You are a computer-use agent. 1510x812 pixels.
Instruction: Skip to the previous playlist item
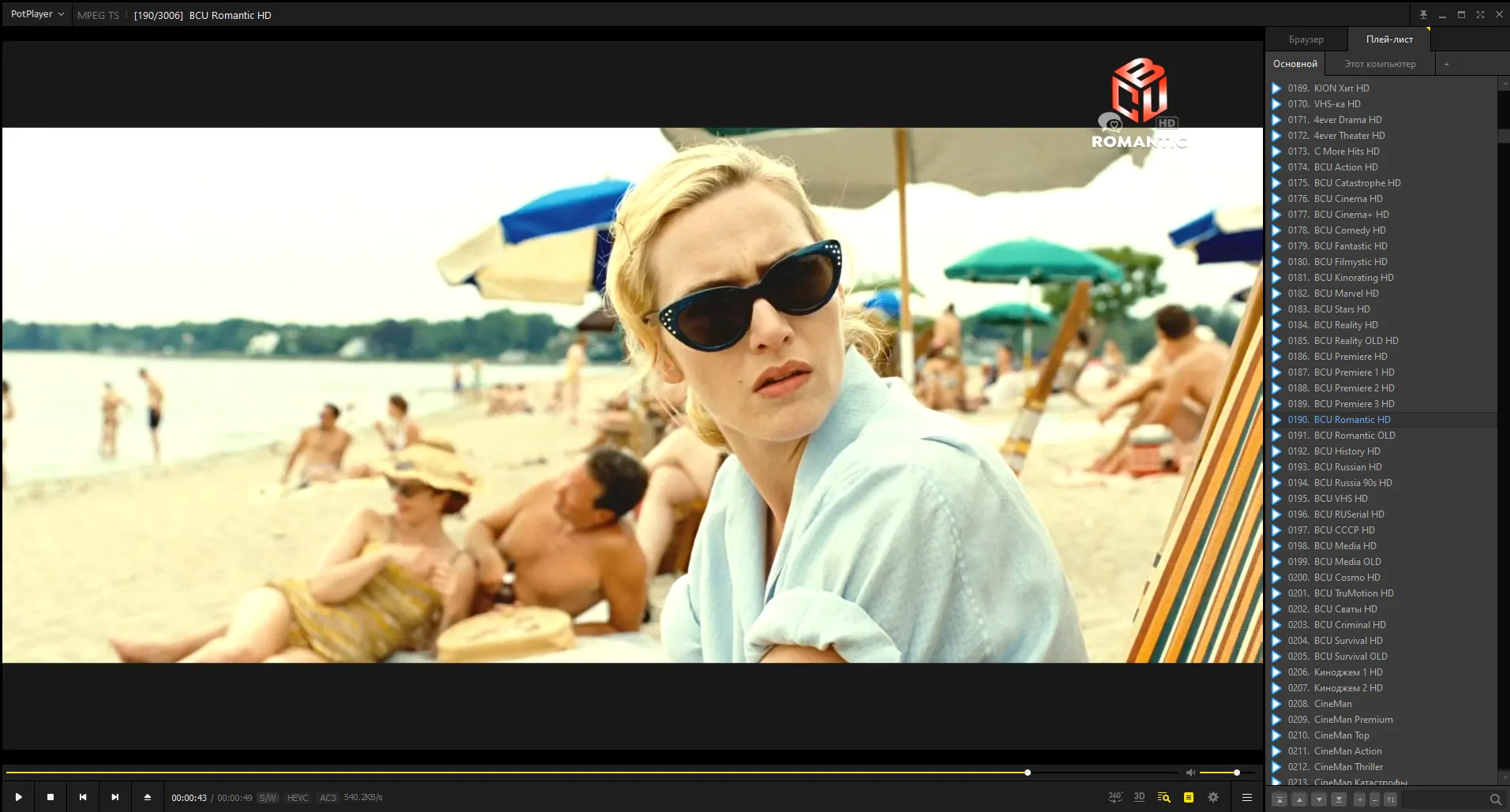pyautogui.click(x=83, y=797)
